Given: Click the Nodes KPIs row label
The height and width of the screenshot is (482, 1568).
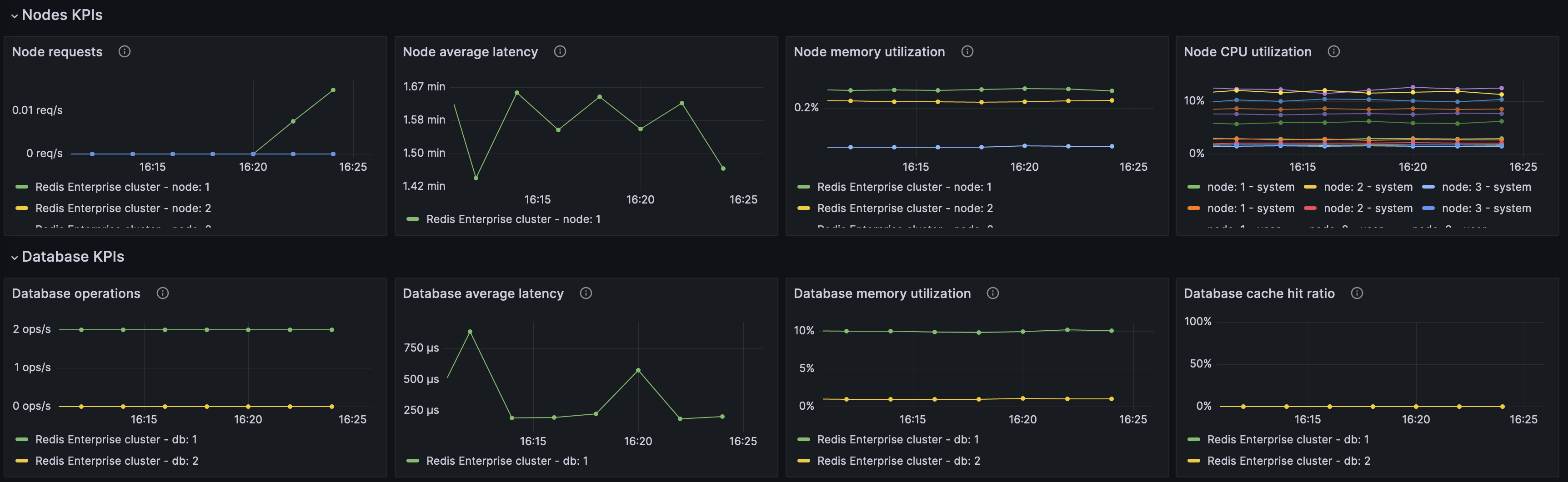Looking at the screenshot, I should 61,15.
